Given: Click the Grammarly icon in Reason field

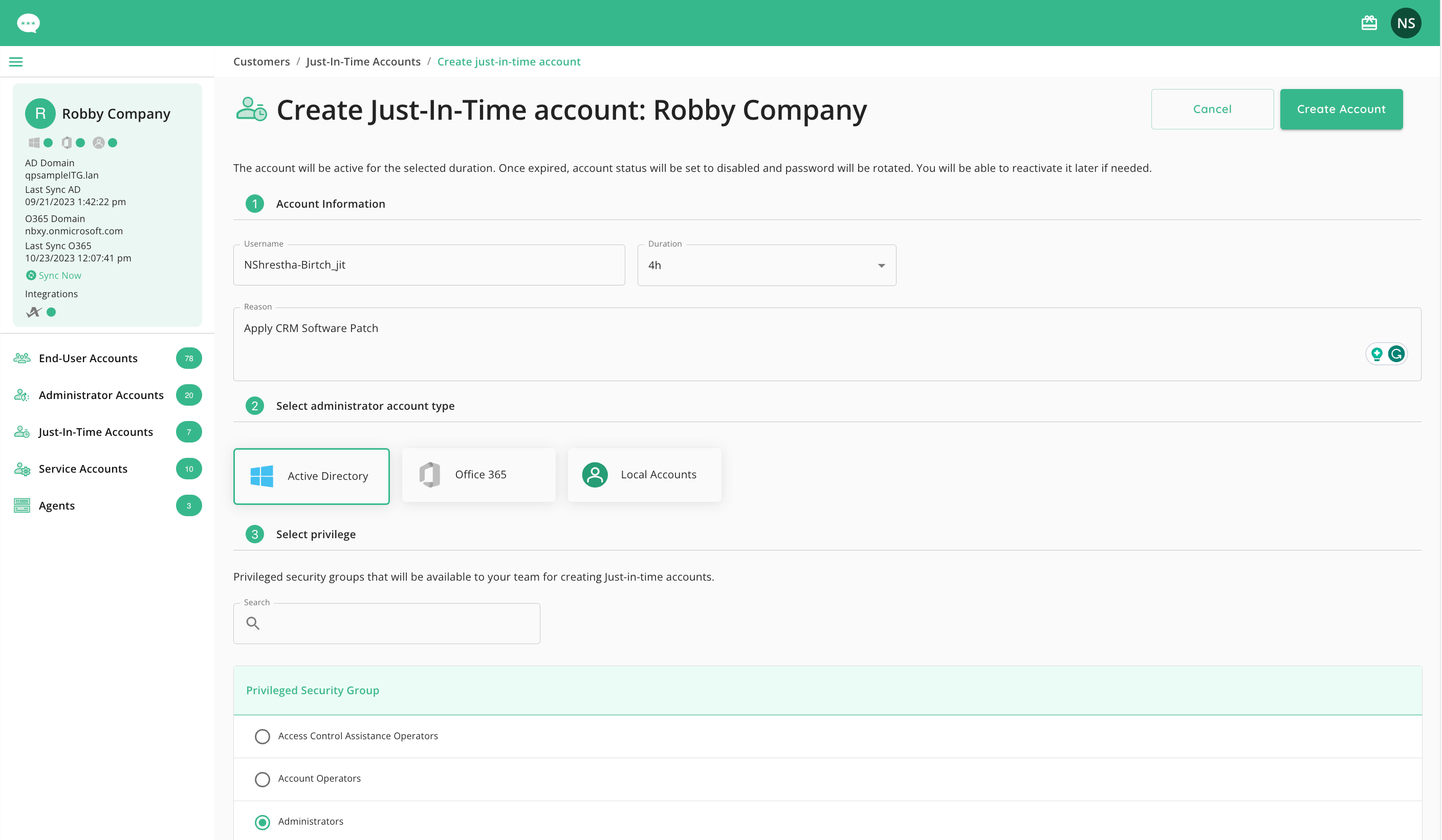Looking at the screenshot, I should tap(1396, 354).
